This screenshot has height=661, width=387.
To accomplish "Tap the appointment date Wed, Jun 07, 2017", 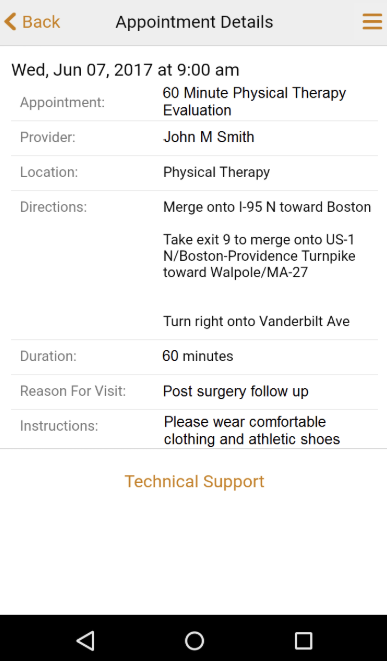I will [x=82, y=70].
